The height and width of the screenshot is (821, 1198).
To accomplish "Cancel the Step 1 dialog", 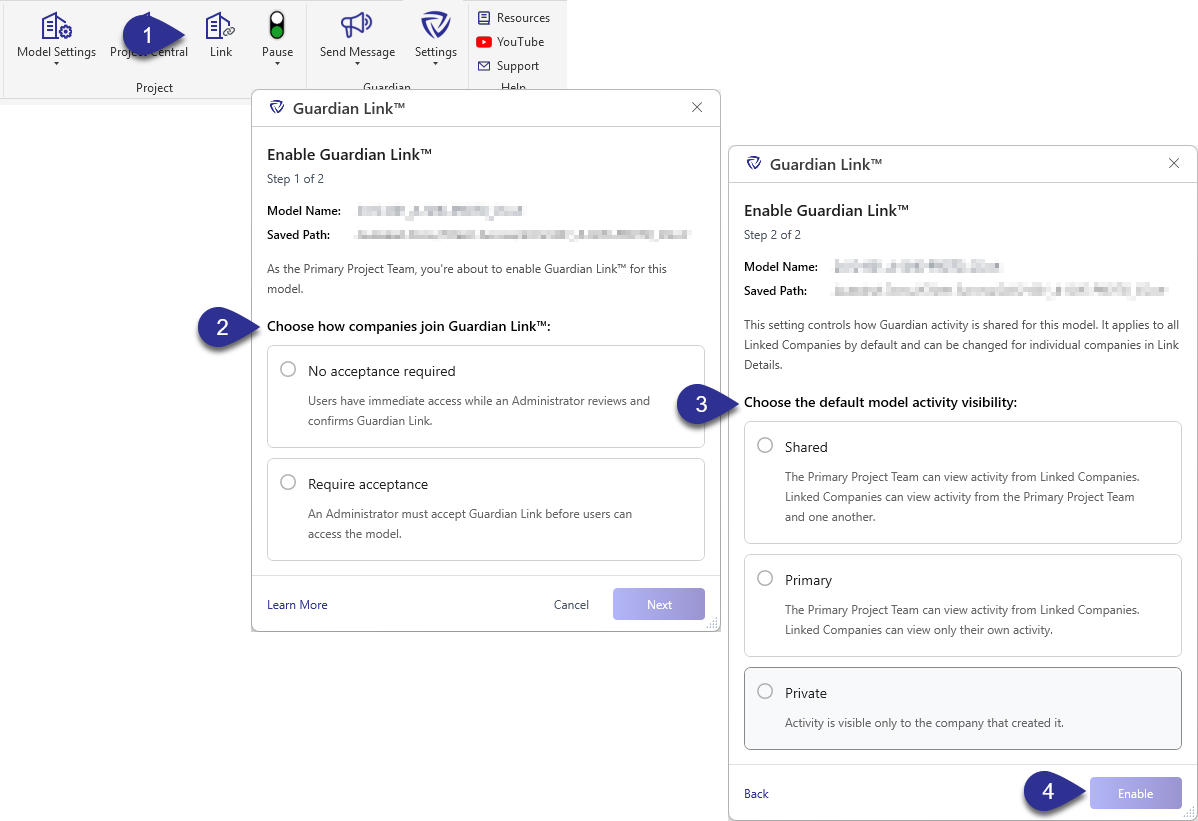I will 571,605.
